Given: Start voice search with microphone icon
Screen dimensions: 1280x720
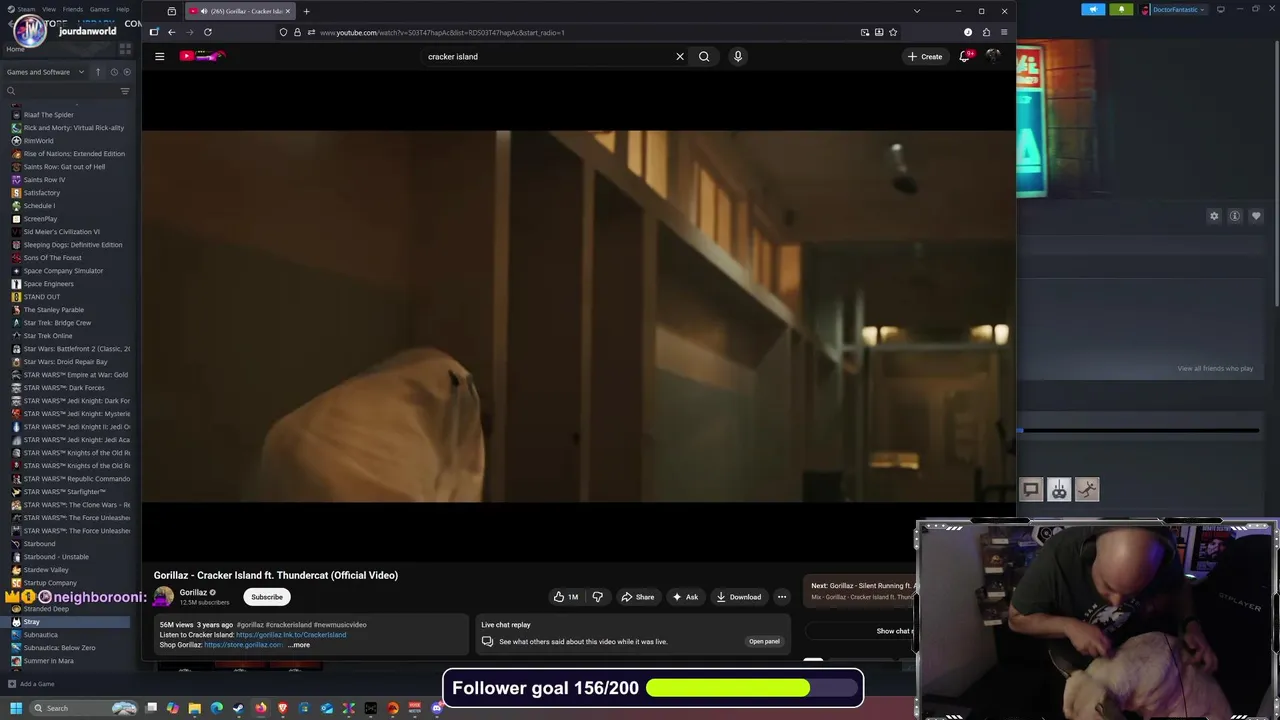Looking at the screenshot, I should click(738, 56).
